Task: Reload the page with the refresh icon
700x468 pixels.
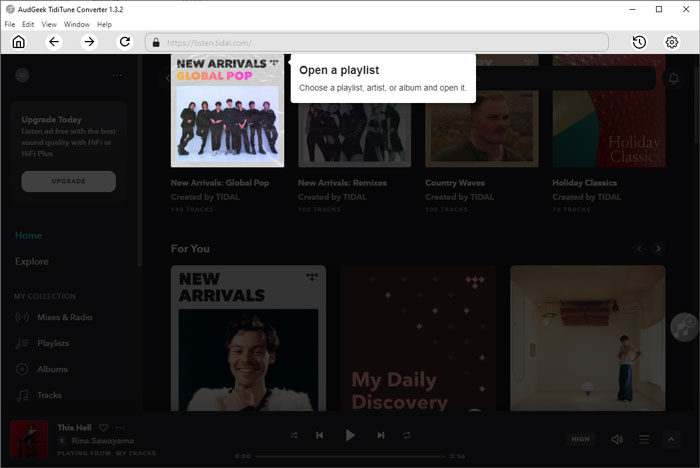Action: point(125,42)
